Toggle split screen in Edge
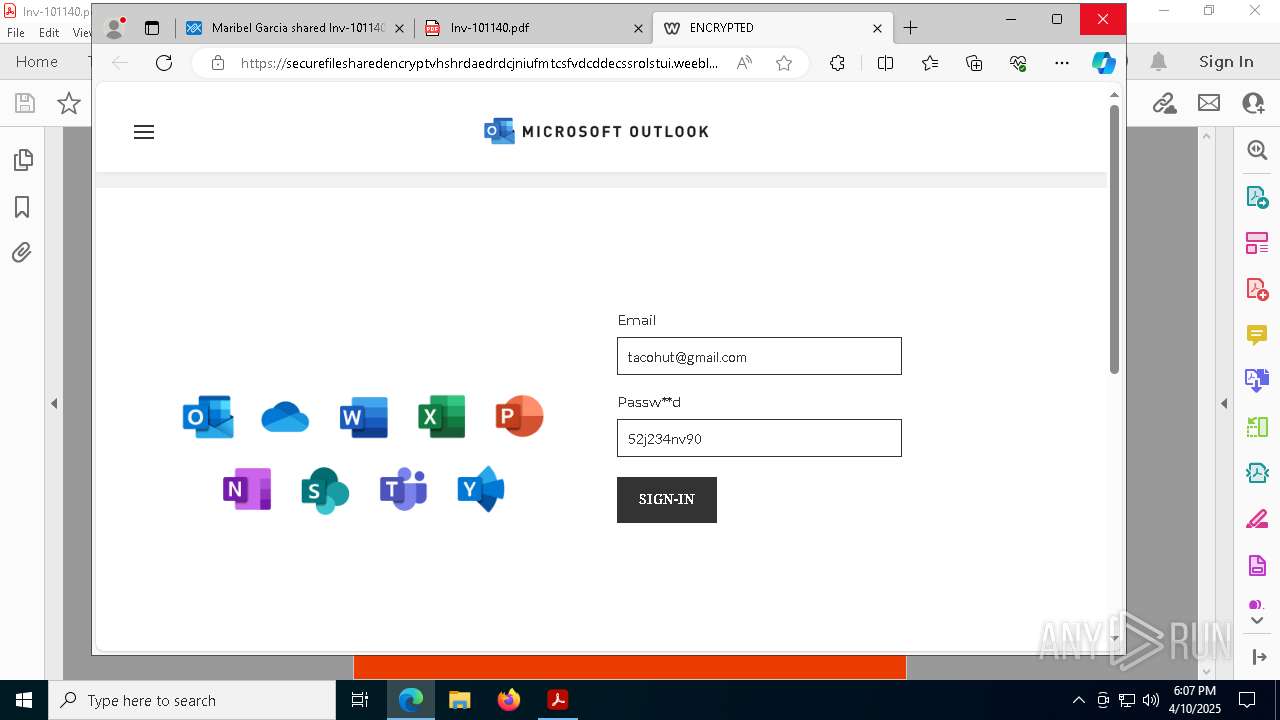Screen dimensions: 1280x720 tap(885, 63)
